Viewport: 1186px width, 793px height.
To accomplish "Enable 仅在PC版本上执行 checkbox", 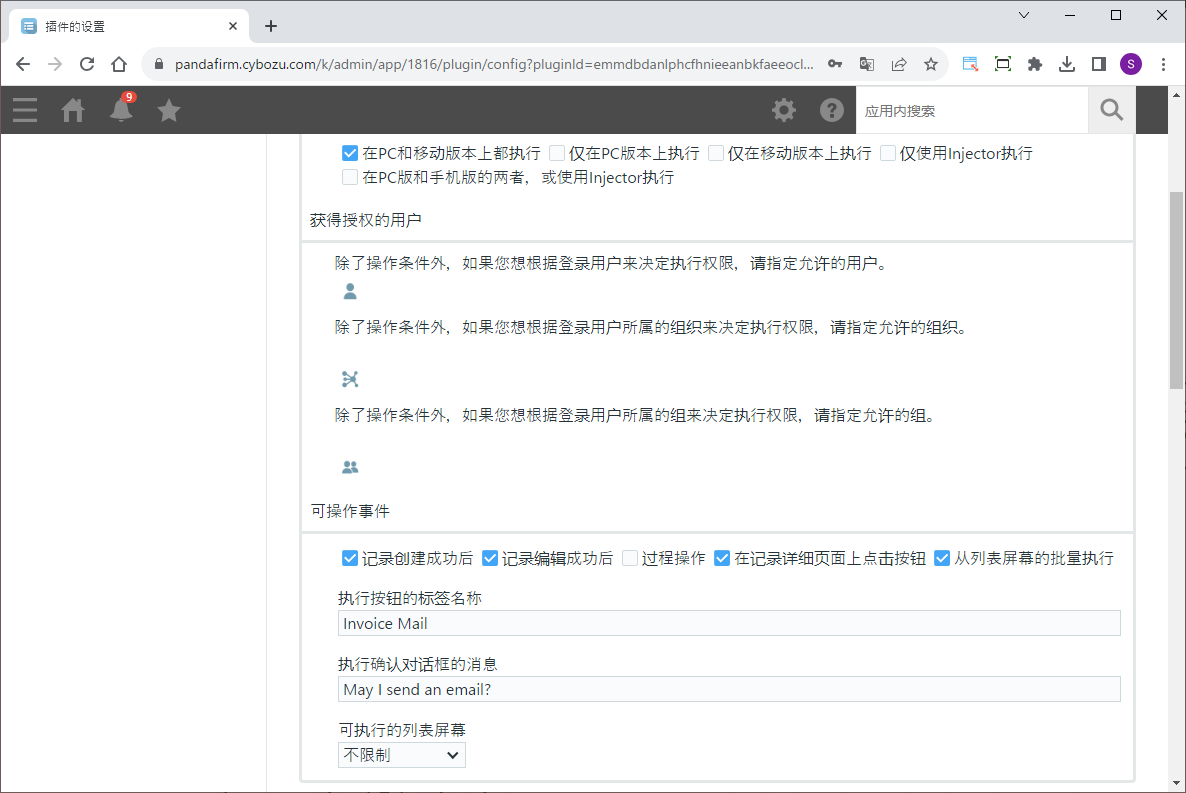I will [557, 153].
